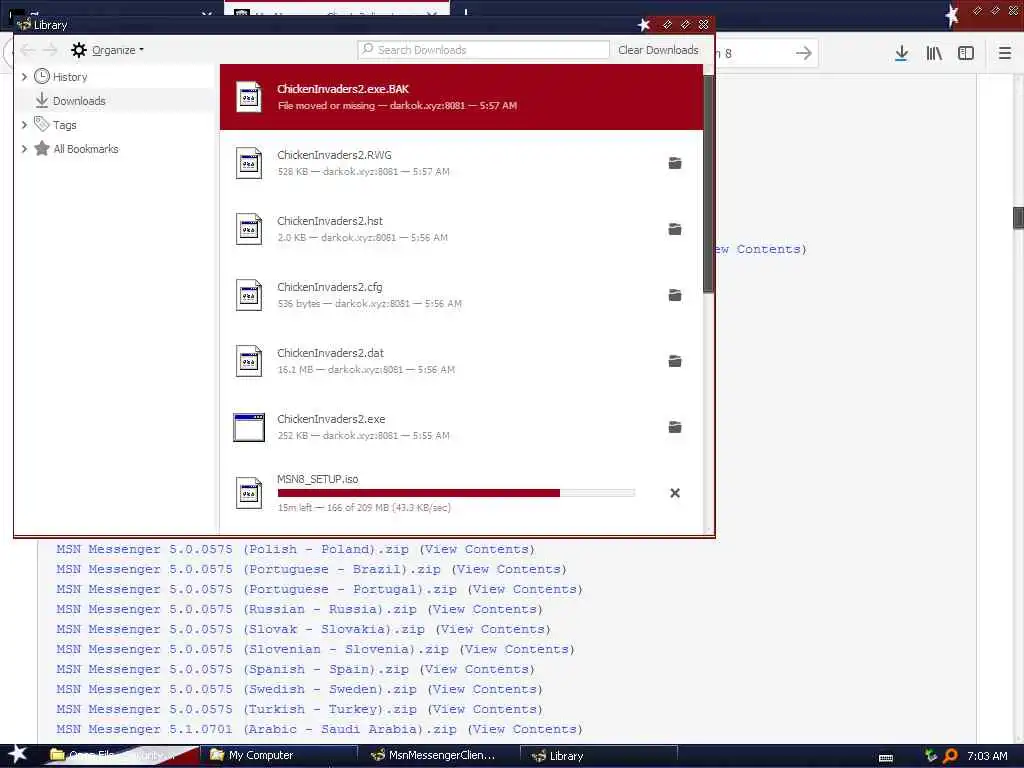
Task: Open folder for ChickenInvaders2.hst
Action: point(675,229)
